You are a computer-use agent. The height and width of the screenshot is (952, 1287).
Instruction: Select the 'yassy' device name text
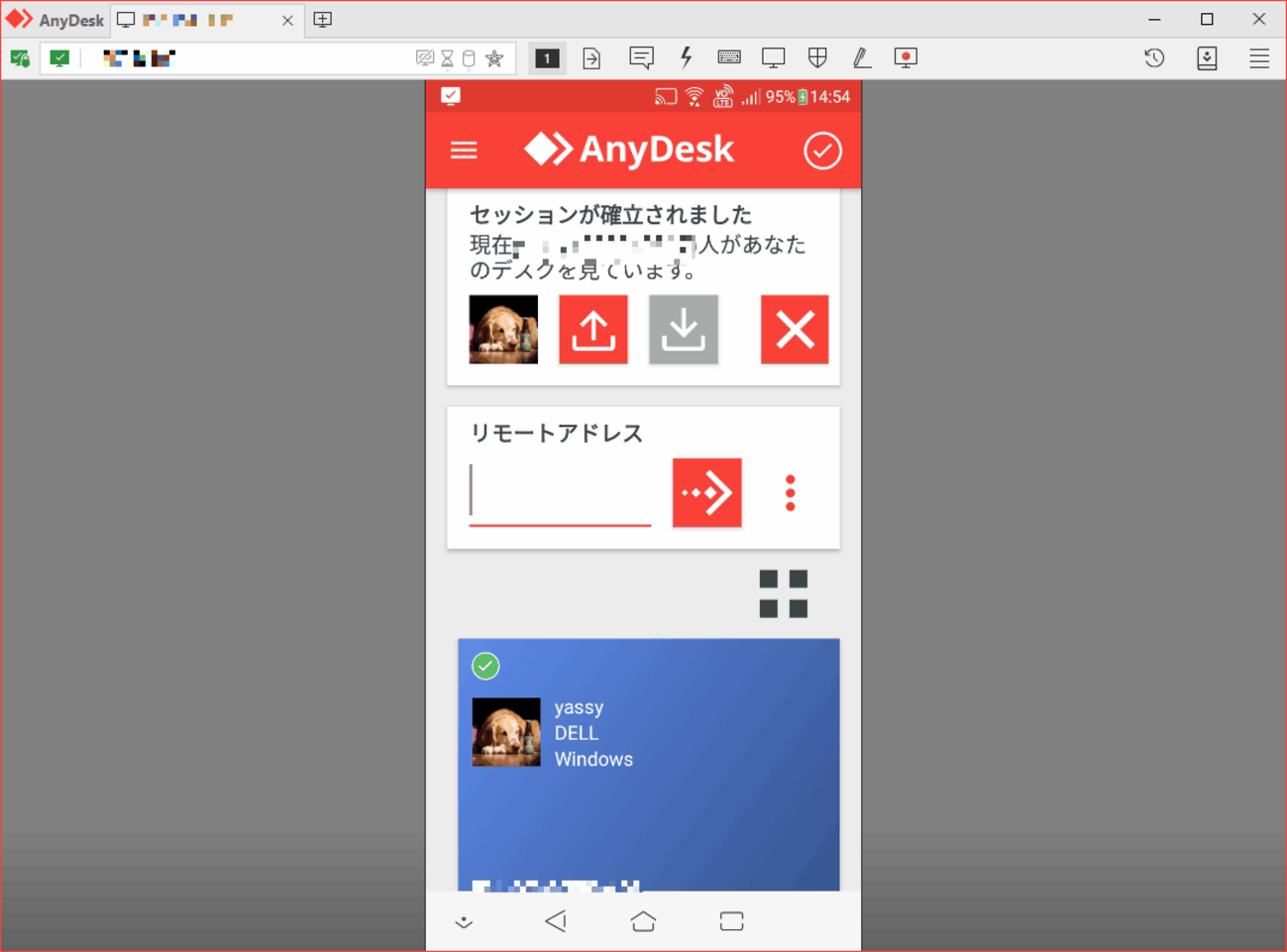[x=579, y=707]
